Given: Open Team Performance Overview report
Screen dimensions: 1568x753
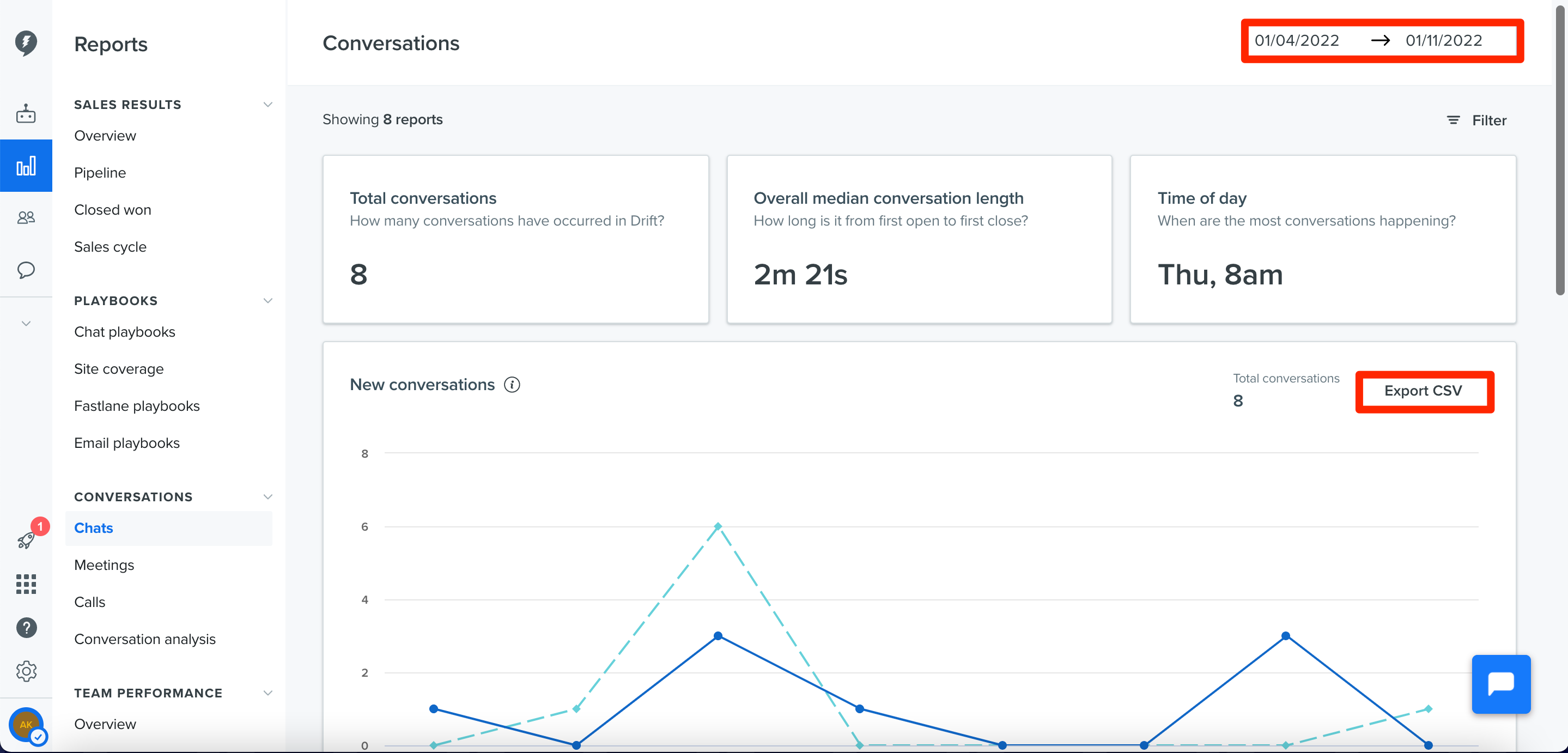Looking at the screenshot, I should tap(105, 724).
